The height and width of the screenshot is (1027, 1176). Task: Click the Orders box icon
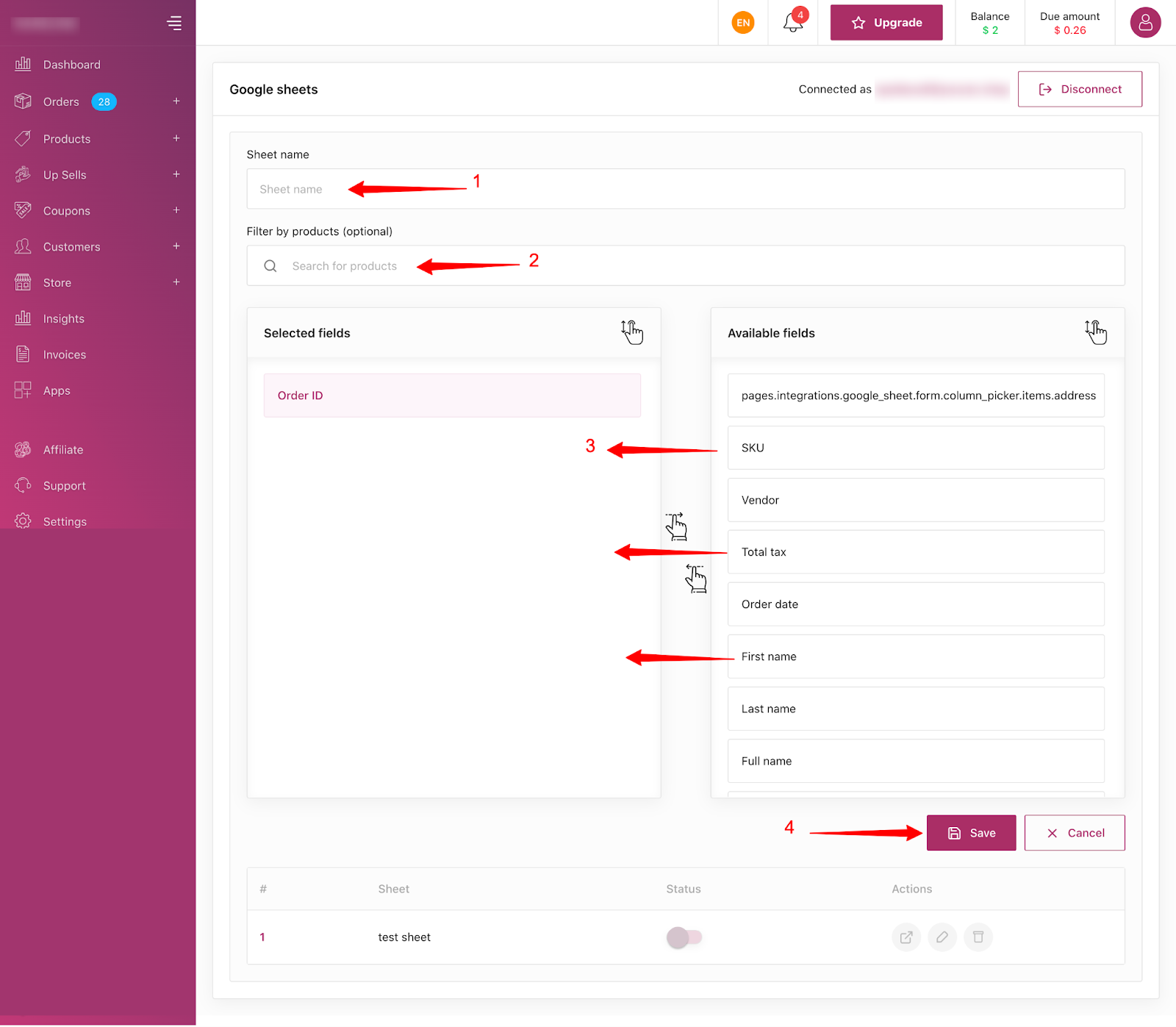coord(23,101)
